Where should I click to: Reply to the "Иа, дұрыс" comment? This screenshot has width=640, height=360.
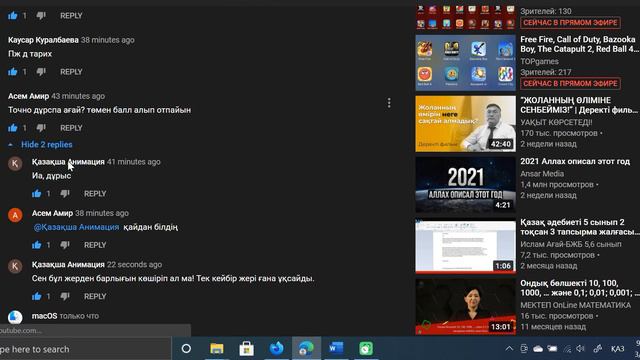[x=95, y=194]
